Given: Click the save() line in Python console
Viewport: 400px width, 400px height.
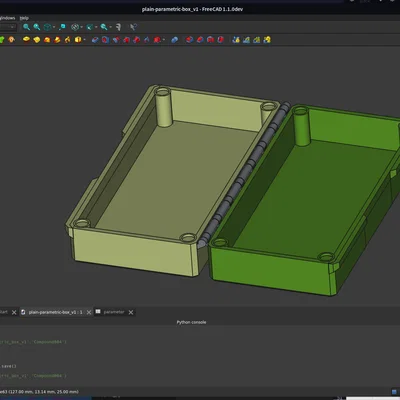Looking at the screenshot, I should (8, 366).
